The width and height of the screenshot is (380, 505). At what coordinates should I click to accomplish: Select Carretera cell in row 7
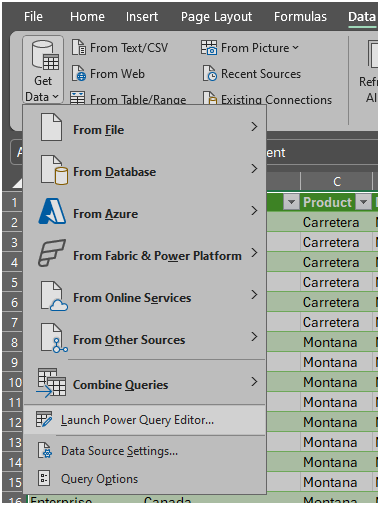pos(336,322)
